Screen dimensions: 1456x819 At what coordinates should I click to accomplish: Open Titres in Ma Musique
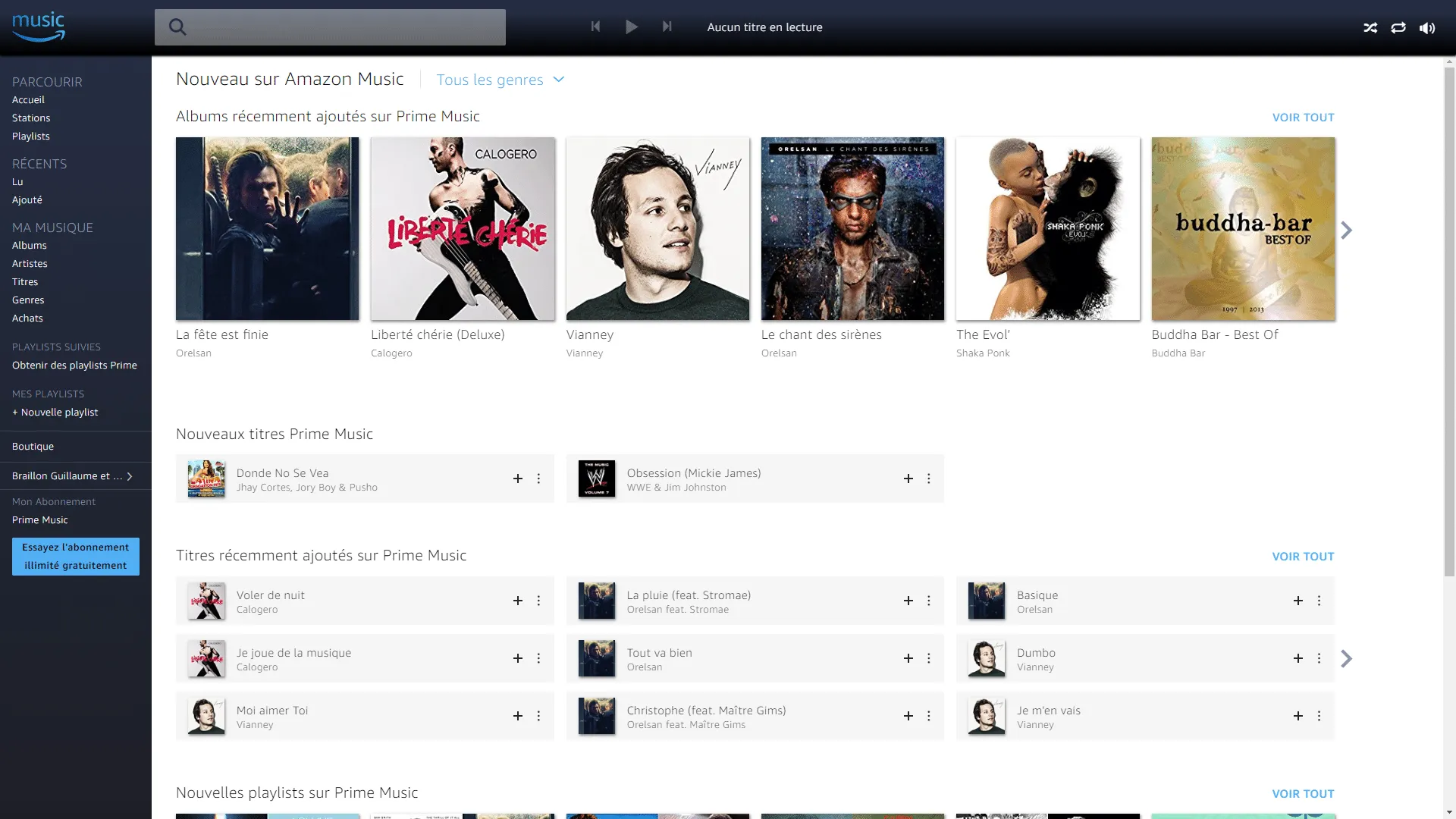25,282
